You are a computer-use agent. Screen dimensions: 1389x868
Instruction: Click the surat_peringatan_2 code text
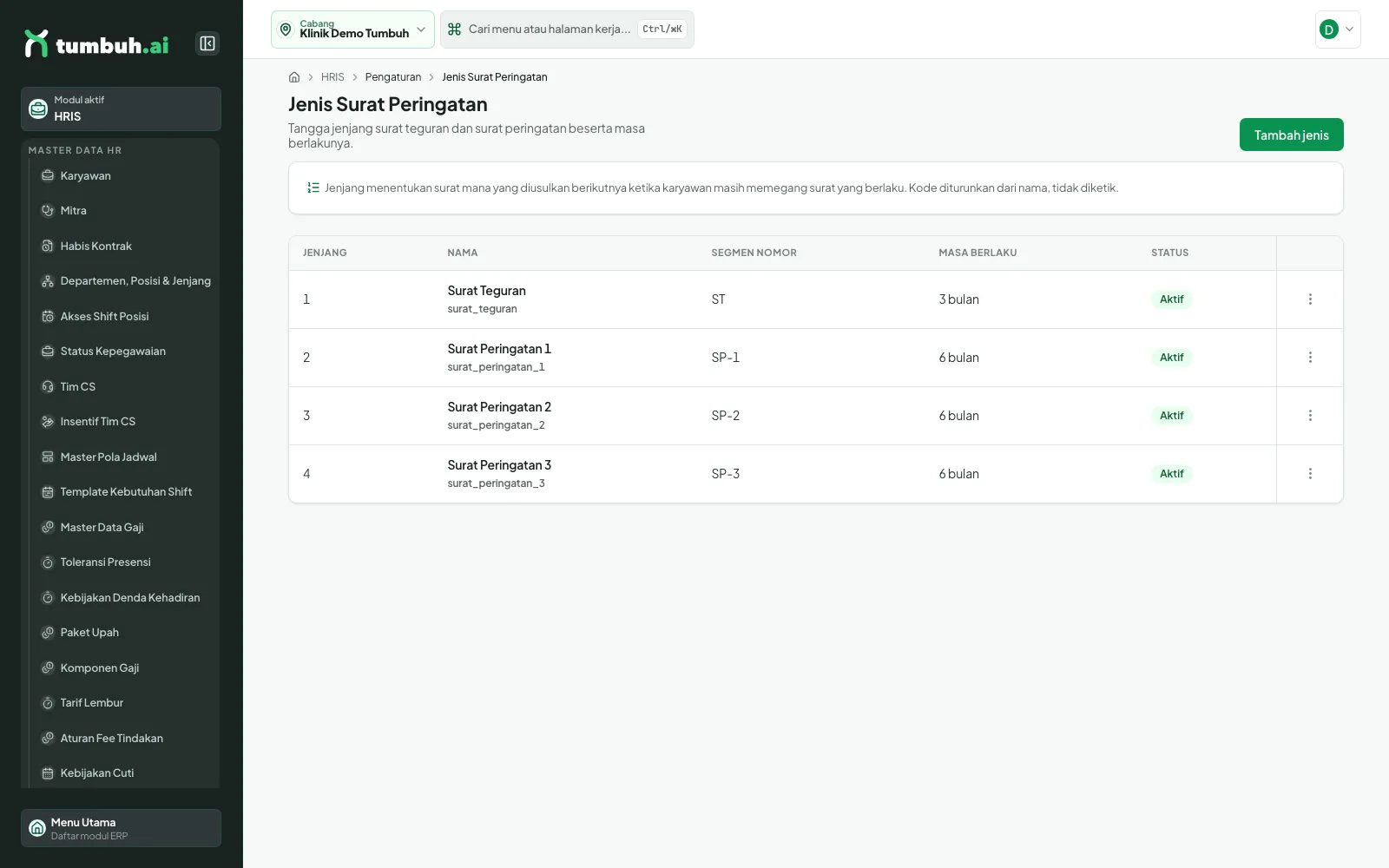click(x=497, y=425)
